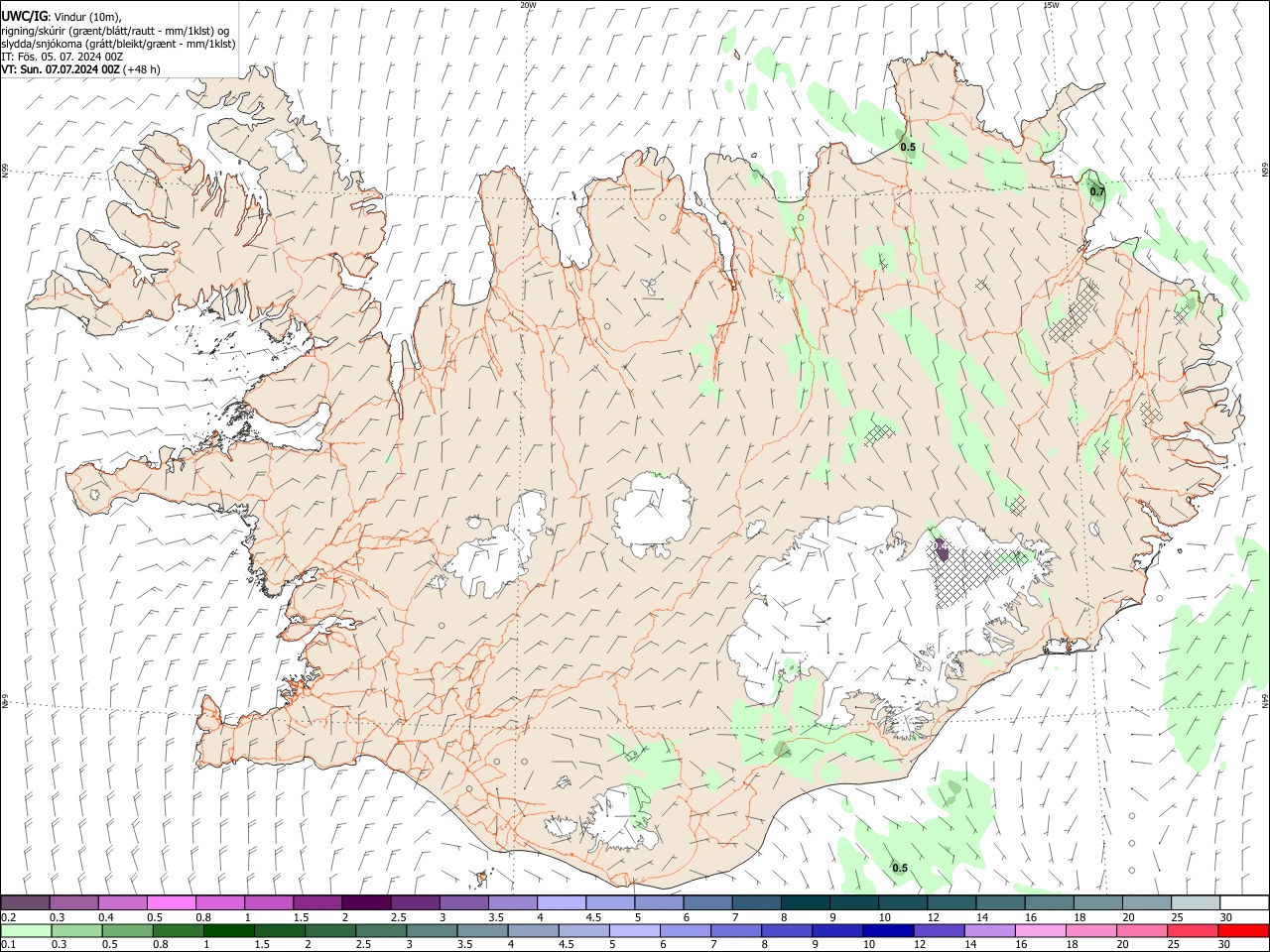Screen dimensions: 1270x952
Task: Click the pale grey 25 swatch in upper scale
Action: click(1195, 902)
